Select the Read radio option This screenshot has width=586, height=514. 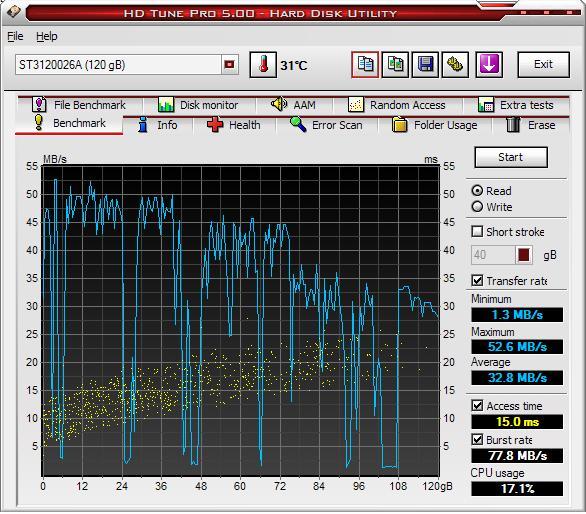click(x=477, y=191)
